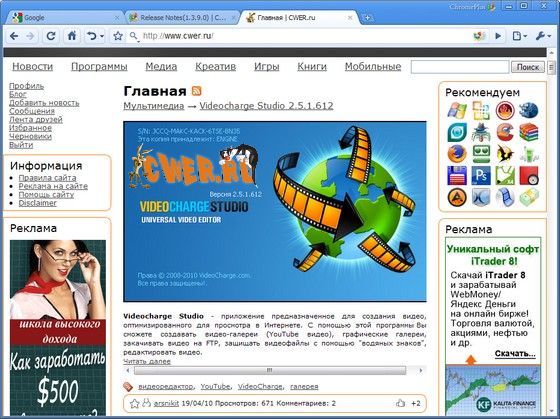This screenshot has height=419, width=560.
Task: Open the film strip disc icon in Рекомендуем
Action: (x=505, y=198)
